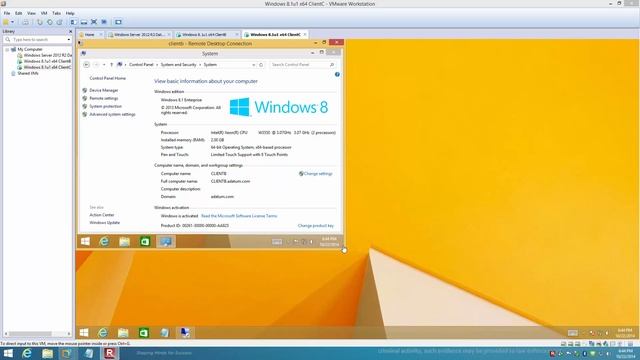This screenshot has width=640, height=360.
Task: Select My Computer in the library
Action: tap(29, 49)
